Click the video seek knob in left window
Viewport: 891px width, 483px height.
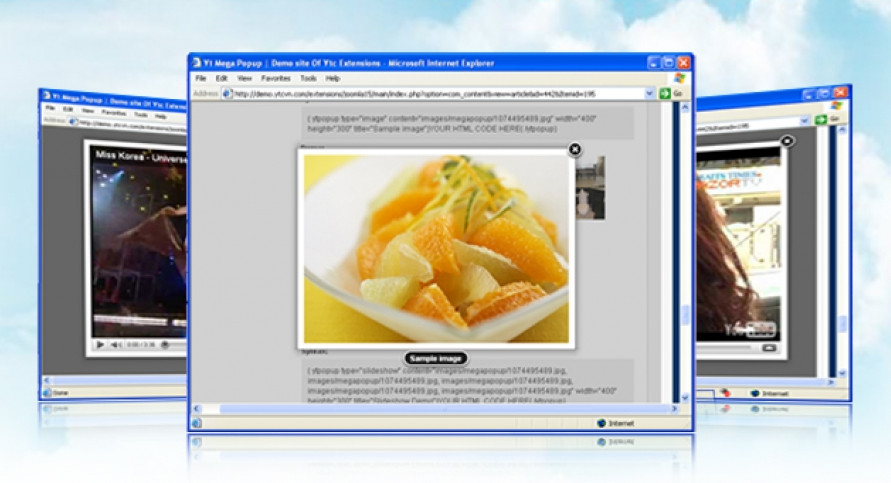[x=165, y=344]
